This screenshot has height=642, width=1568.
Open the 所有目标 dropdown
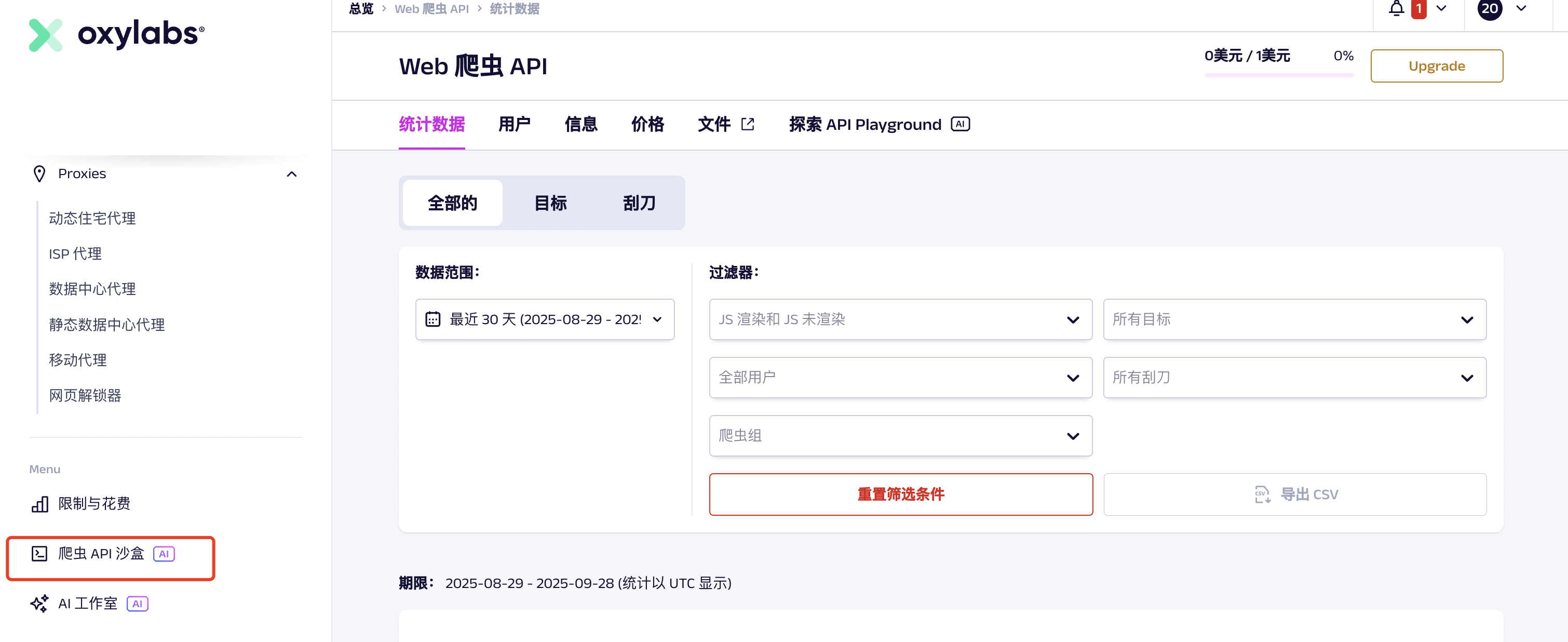1294,319
